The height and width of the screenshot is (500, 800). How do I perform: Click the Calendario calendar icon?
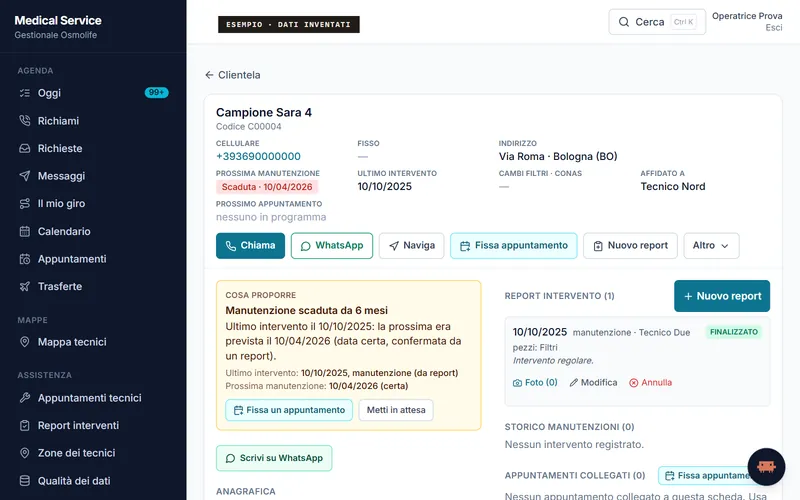[24, 231]
